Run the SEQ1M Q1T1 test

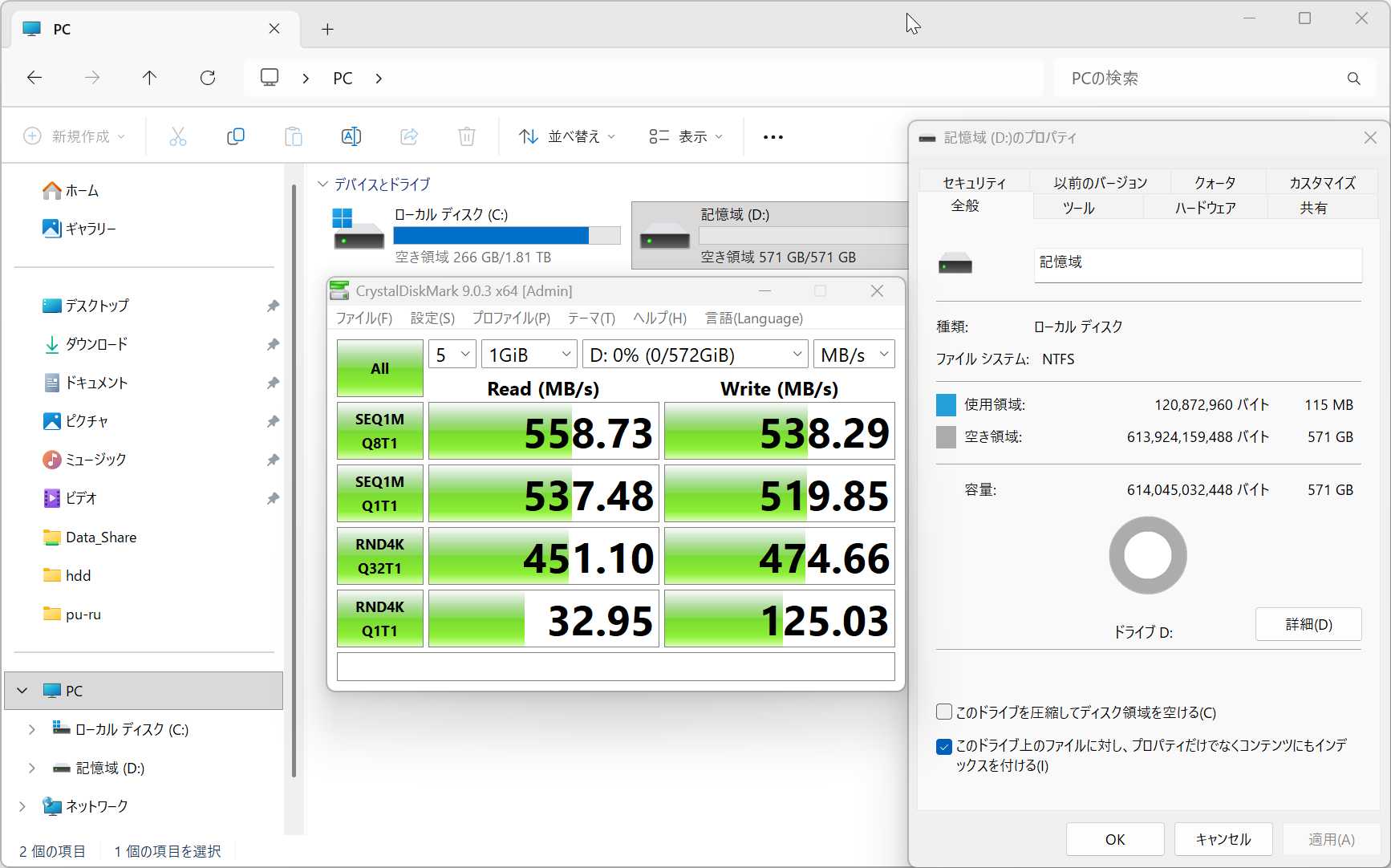tap(380, 493)
